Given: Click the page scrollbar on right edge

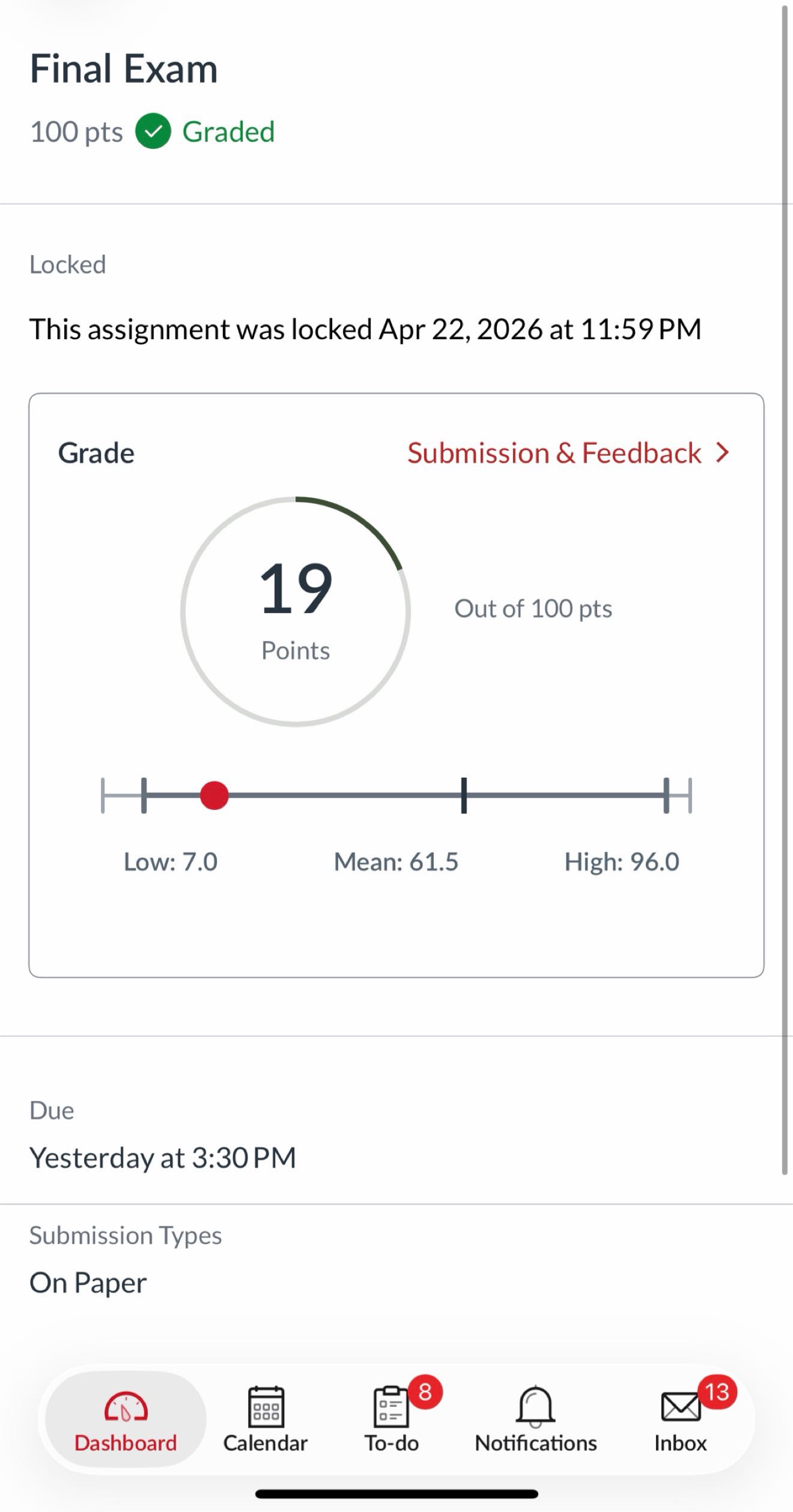Looking at the screenshot, I should coord(785,588).
